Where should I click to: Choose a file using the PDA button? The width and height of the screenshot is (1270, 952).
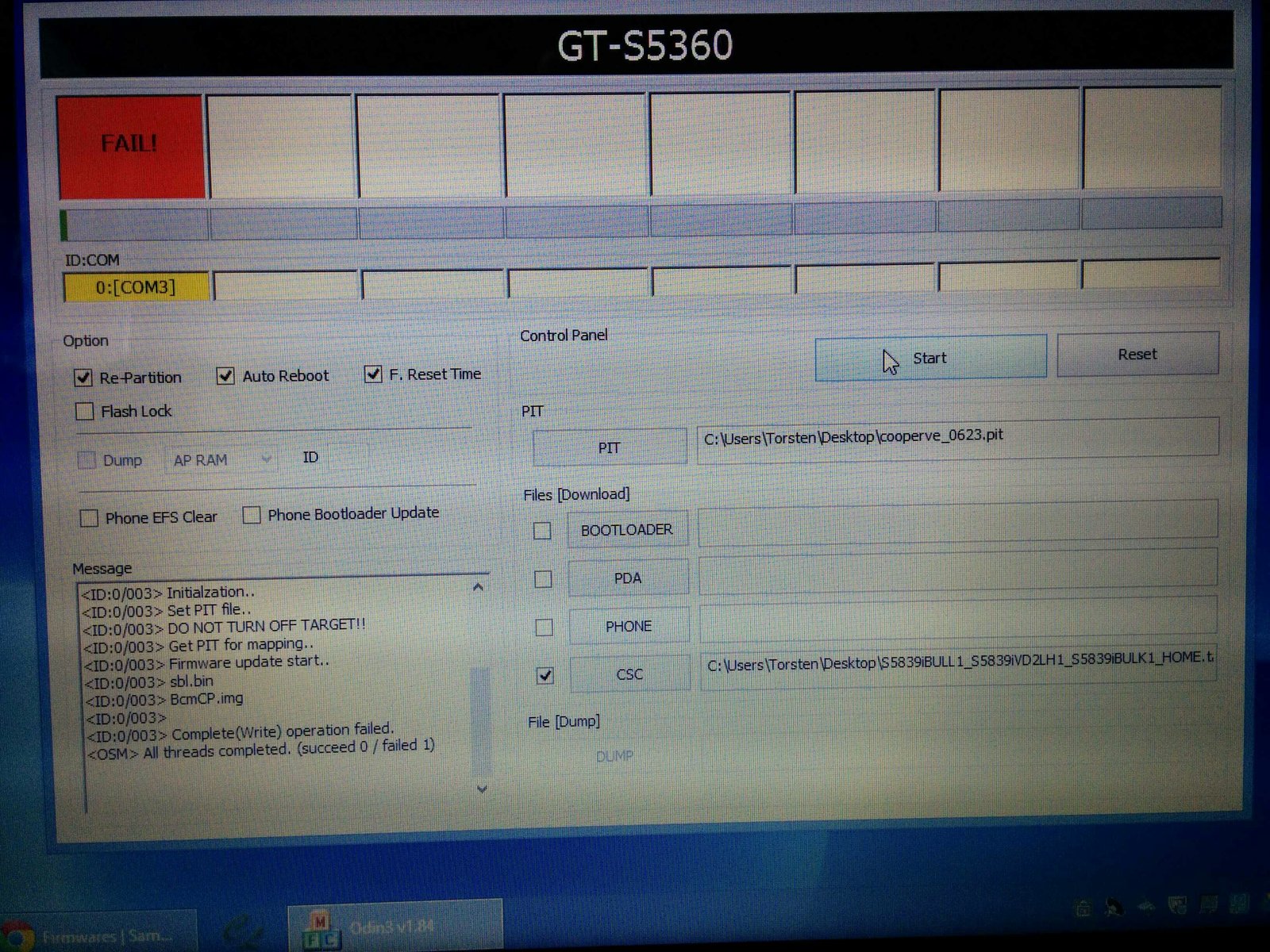point(627,578)
